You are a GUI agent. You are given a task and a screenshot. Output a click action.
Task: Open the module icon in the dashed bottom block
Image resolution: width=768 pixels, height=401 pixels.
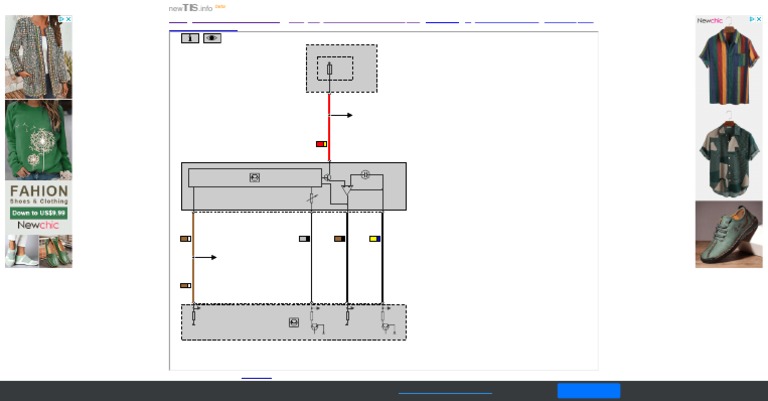pyautogui.click(x=294, y=322)
